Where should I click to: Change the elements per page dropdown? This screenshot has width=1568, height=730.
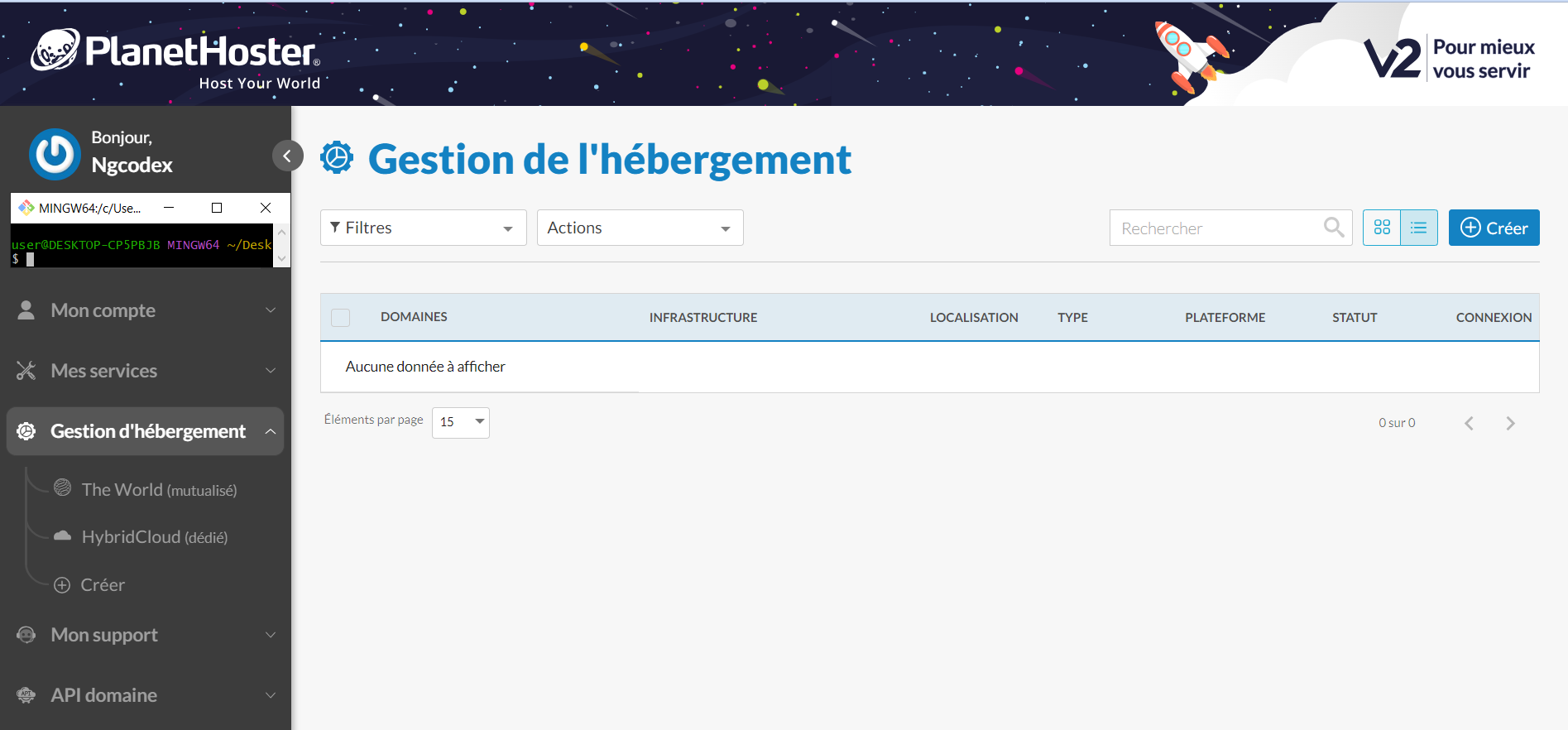460,422
